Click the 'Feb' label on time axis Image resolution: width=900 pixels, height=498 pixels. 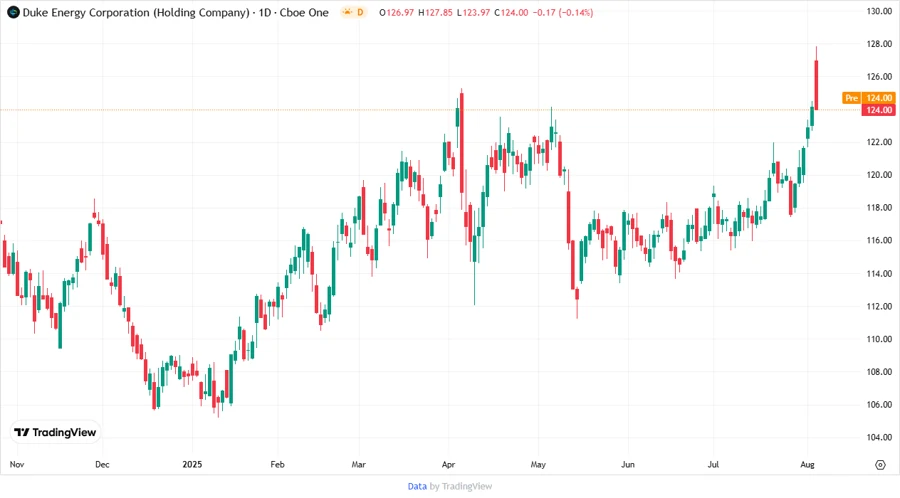click(x=277, y=464)
